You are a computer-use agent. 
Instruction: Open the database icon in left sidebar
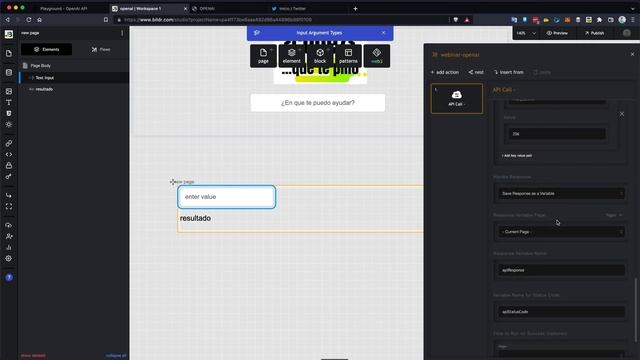pyautogui.click(x=9, y=72)
